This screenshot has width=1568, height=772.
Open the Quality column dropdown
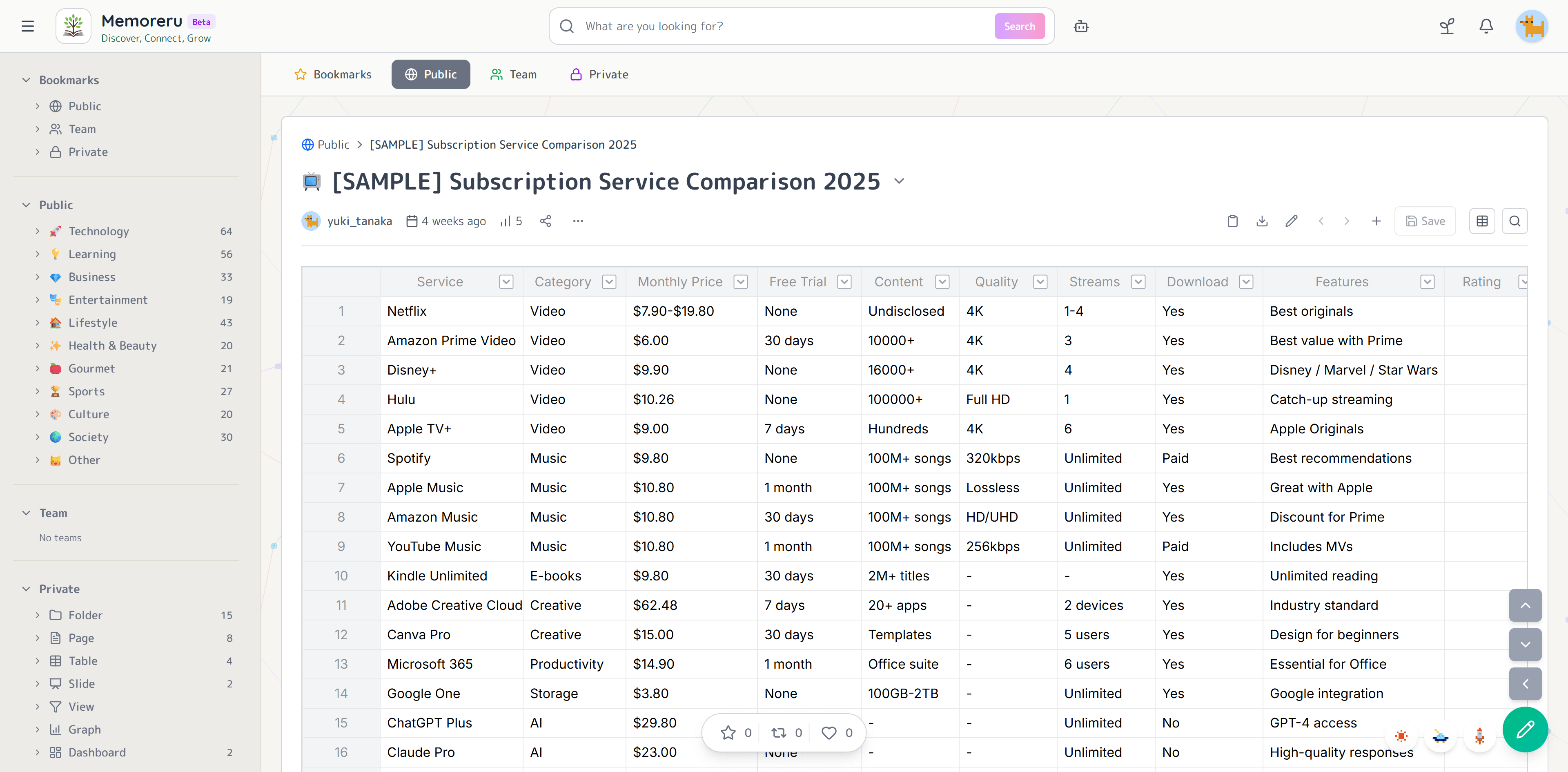(x=1040, y=282)
